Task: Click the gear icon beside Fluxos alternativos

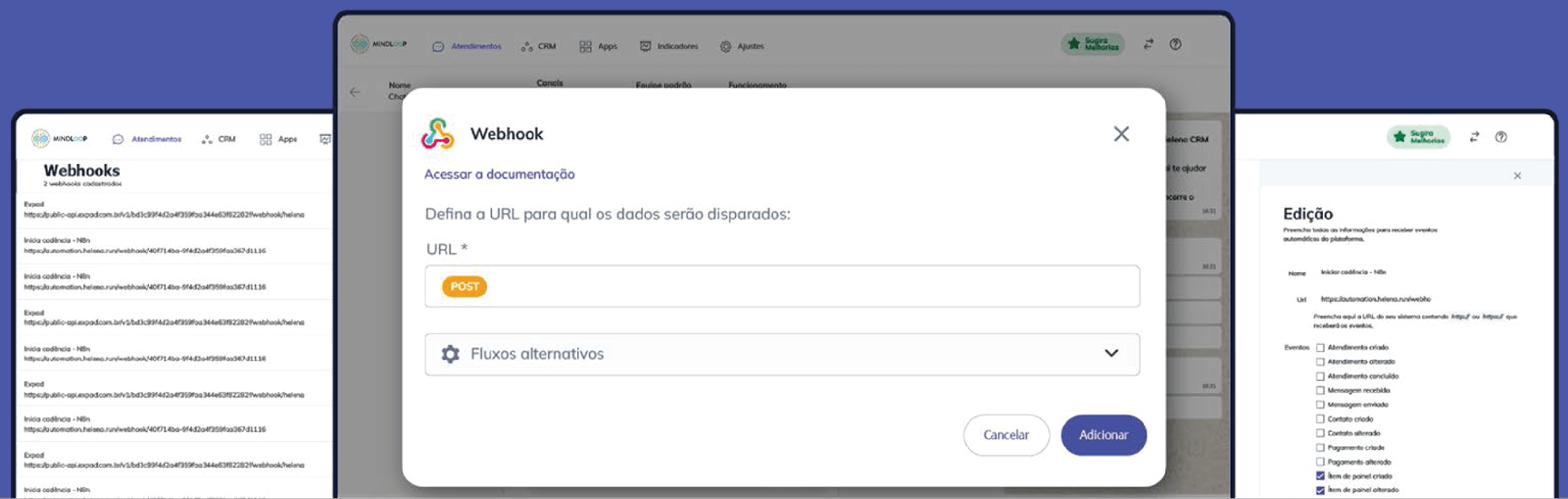Action: click(450, 354)
